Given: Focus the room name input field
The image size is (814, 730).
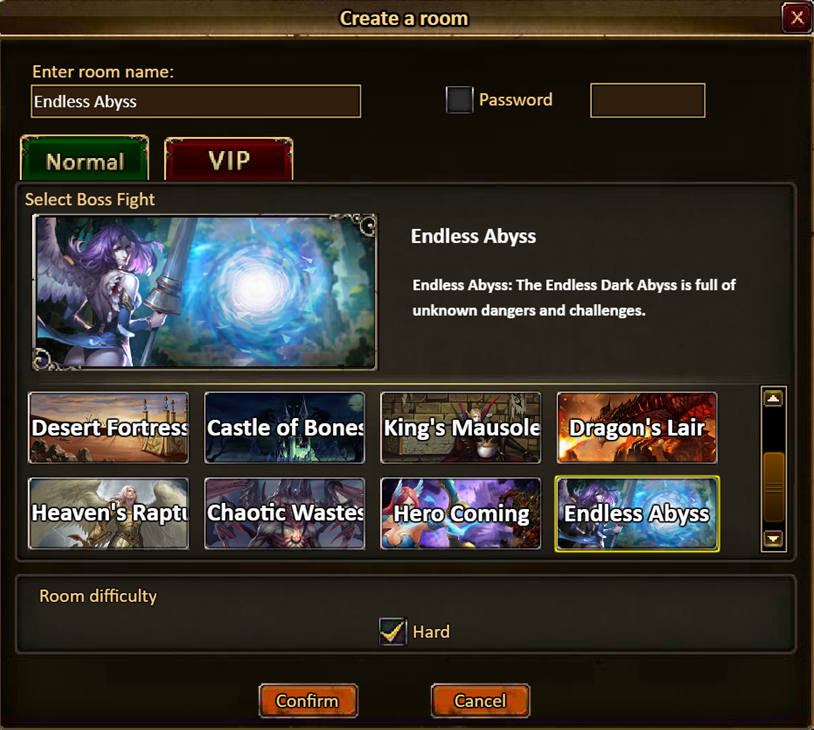Looking at the screenshot, I should pos(196,101).
